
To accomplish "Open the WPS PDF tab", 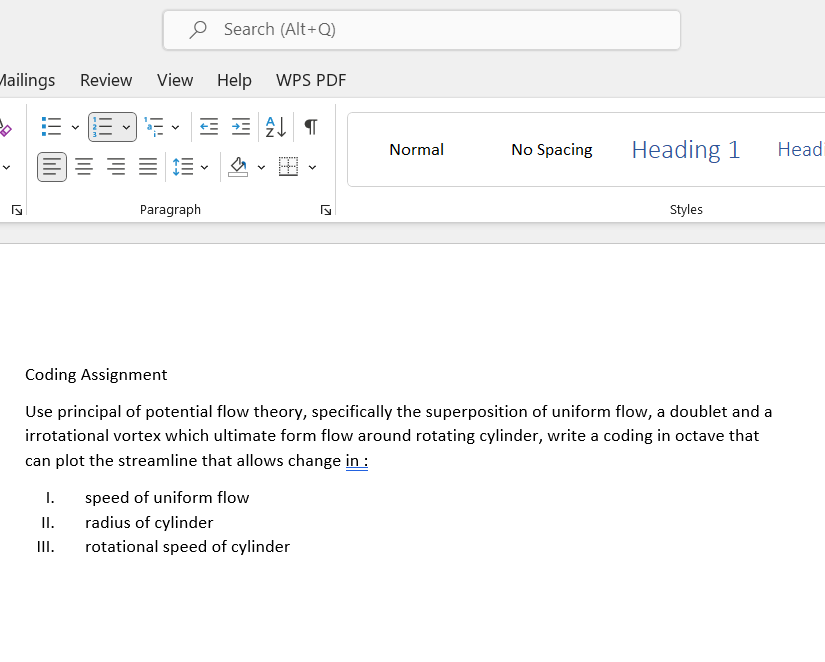I will [311, 80].
